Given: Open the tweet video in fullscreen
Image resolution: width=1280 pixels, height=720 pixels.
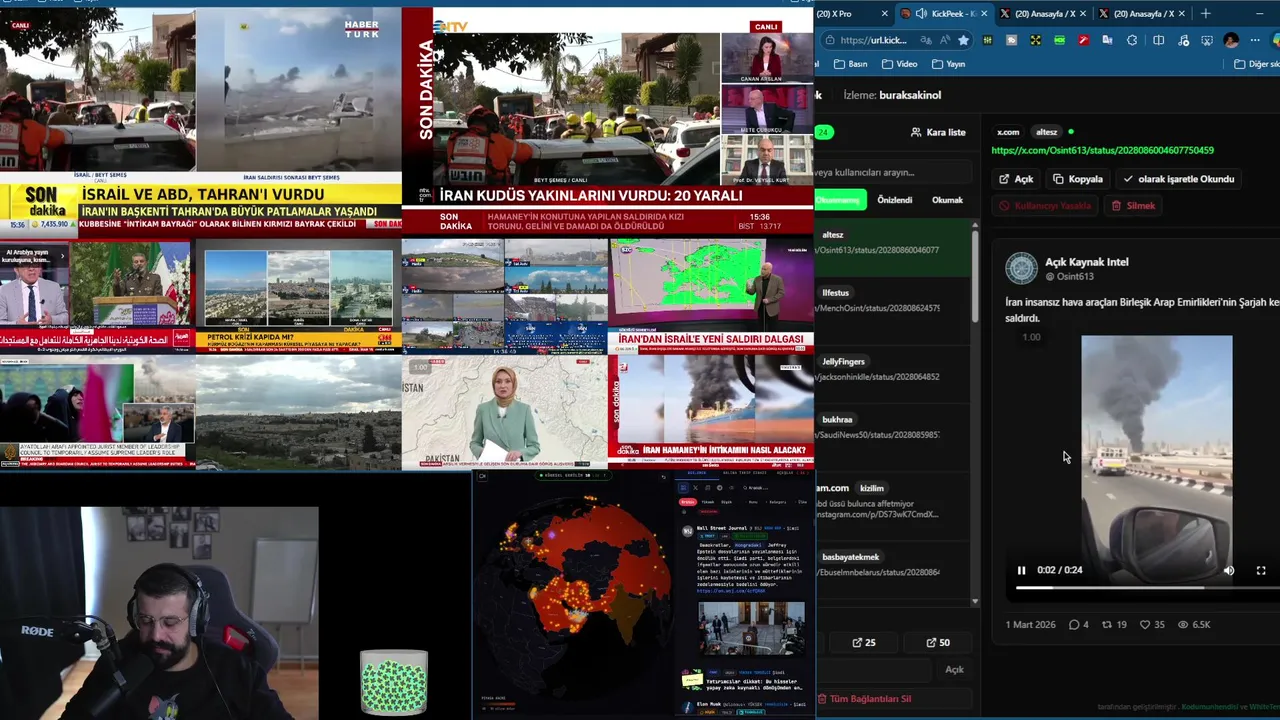Looking at the screenshot, I should click(x=1261, y=570).
